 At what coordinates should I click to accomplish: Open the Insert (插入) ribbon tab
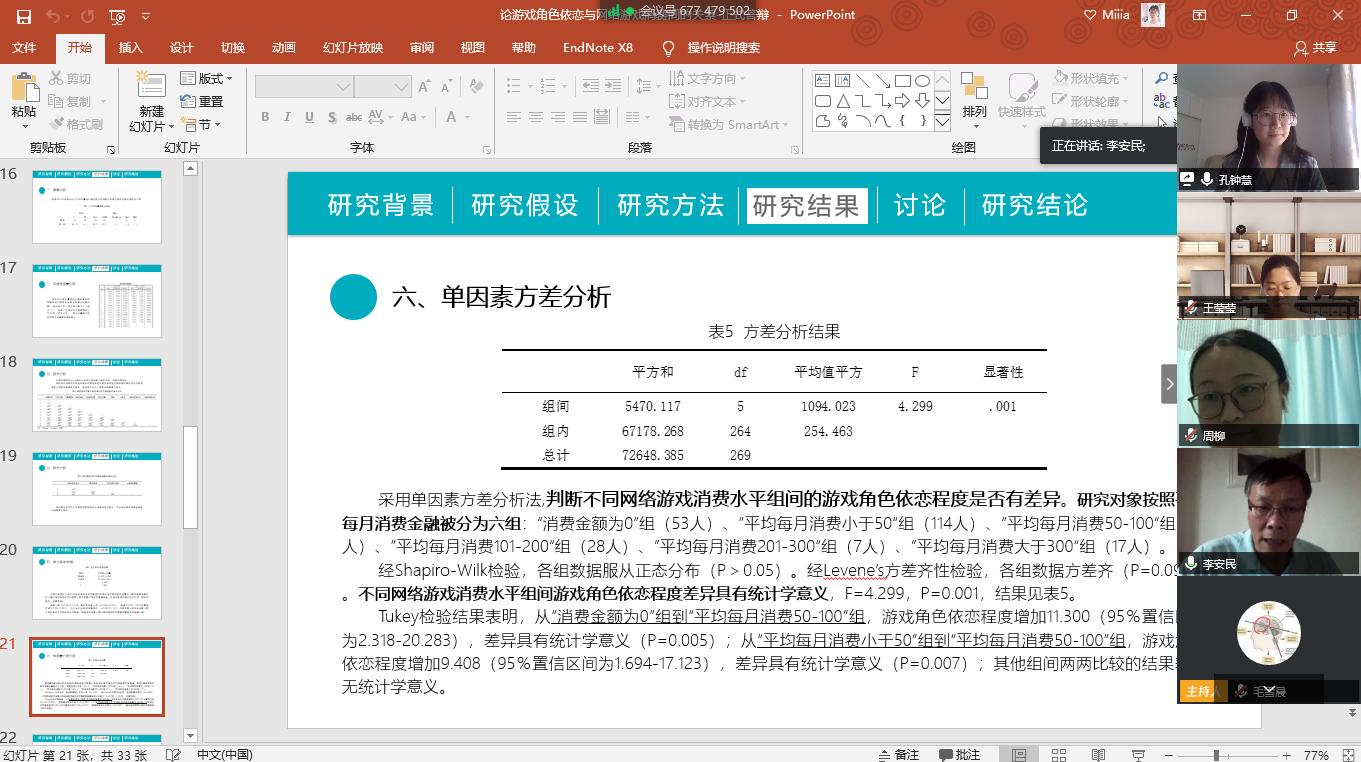(130, 48)
